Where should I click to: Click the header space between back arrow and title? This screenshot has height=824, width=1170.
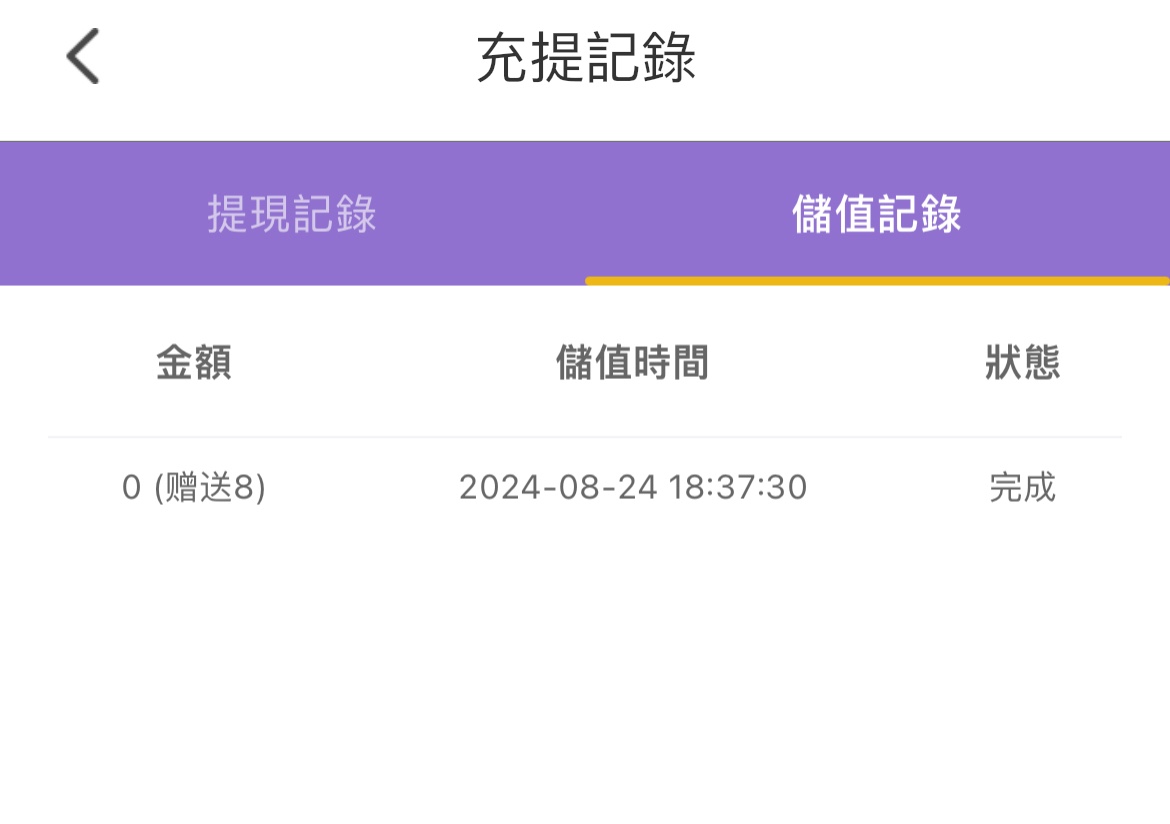(x=280, y=58)
